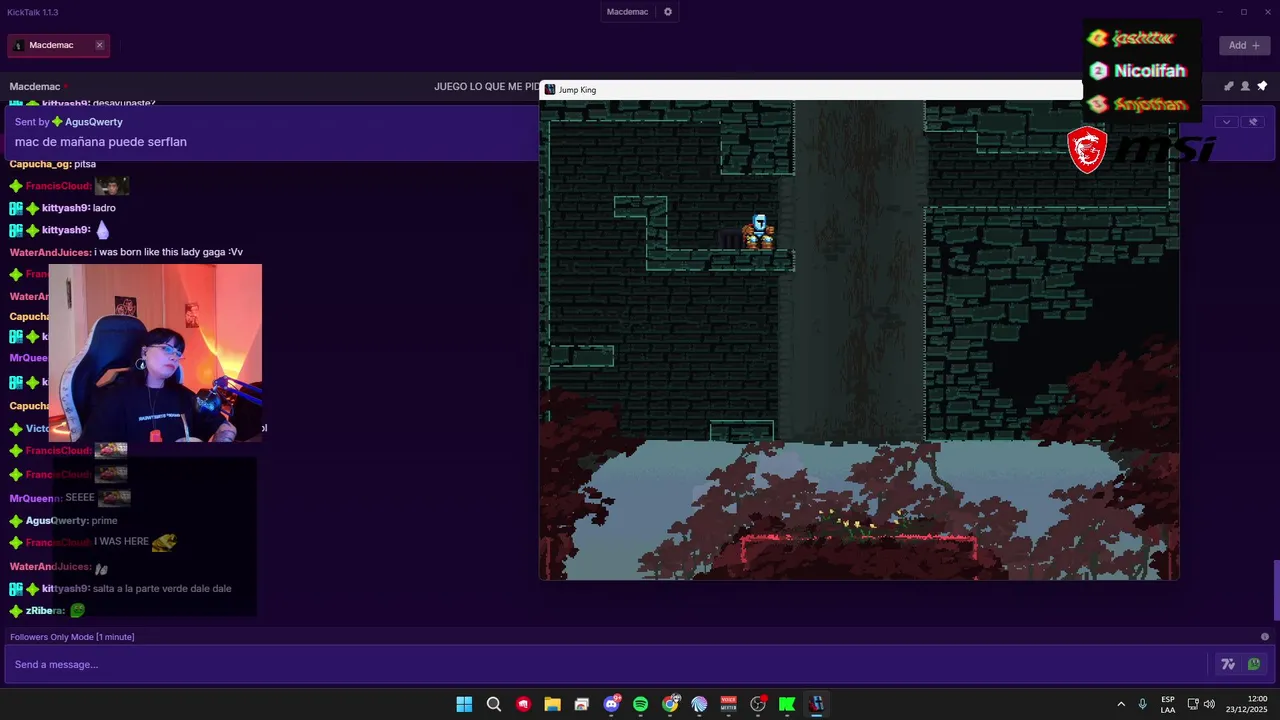Open the moderator sword icon in header
Screen dimensions: 1280x720
[1229, 86]
